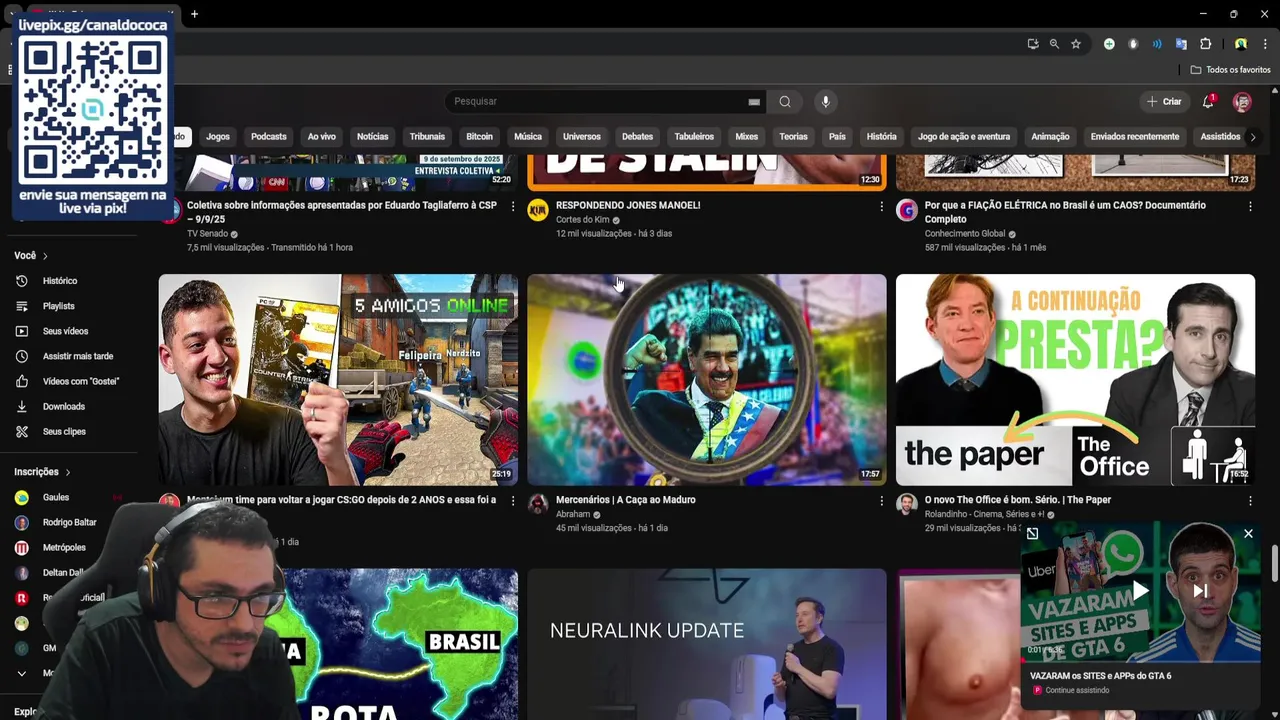
Task: Open the blue sound waves extension icon
Action: tap(1157, 44)
